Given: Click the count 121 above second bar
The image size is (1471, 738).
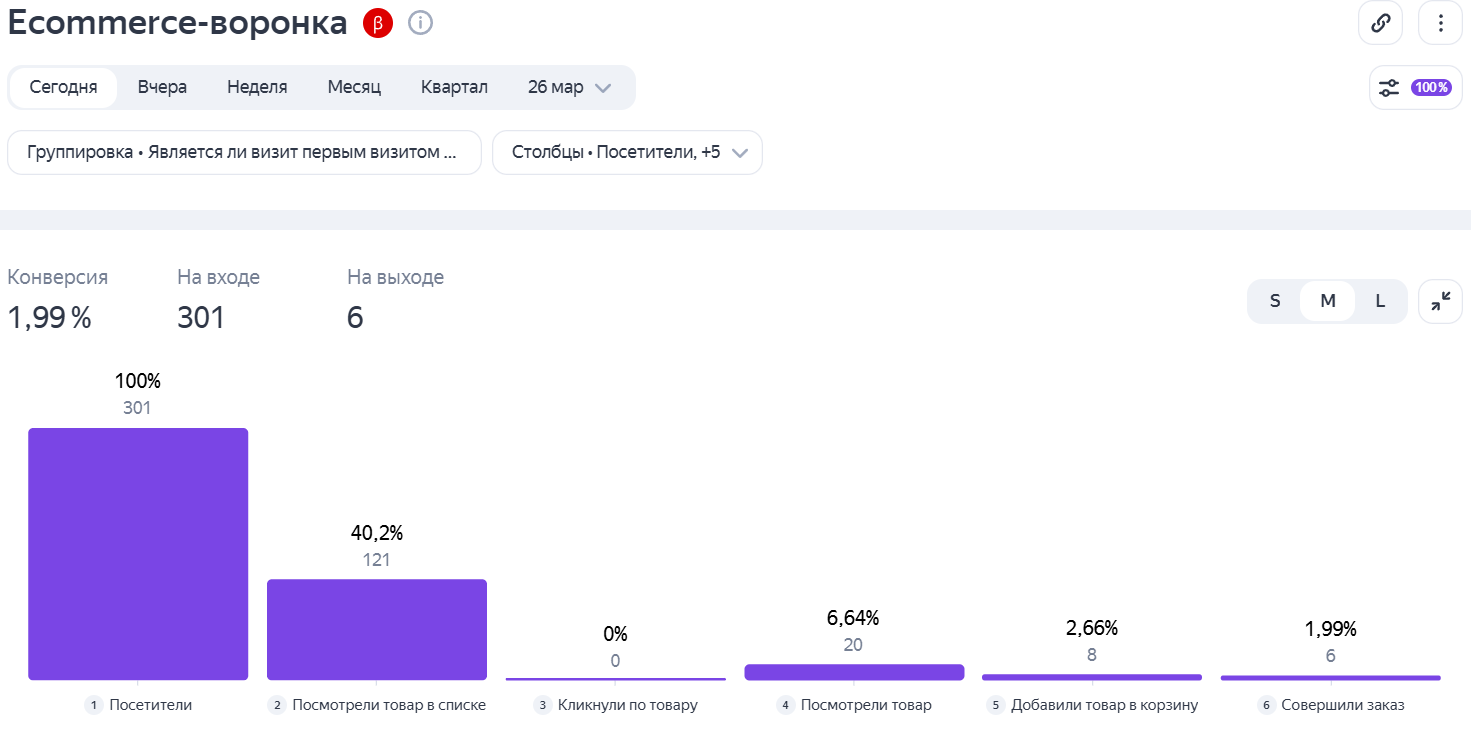Looking at the screenshot, I should pyautogui.click(x=376, y=560).
